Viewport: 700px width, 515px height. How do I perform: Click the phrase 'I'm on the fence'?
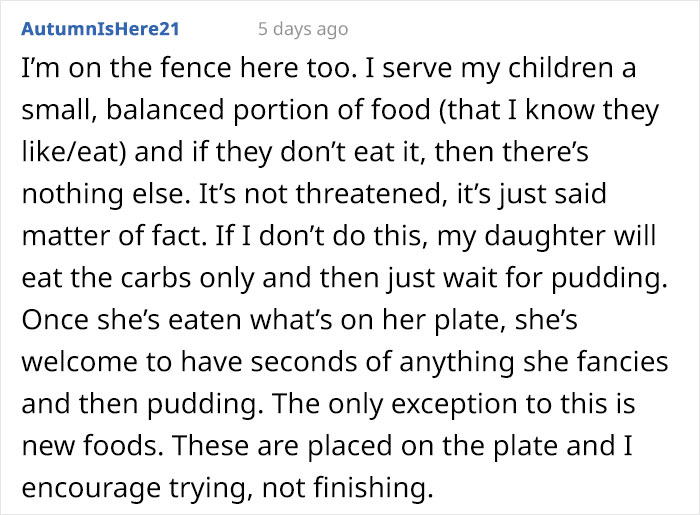click(102, 73)
